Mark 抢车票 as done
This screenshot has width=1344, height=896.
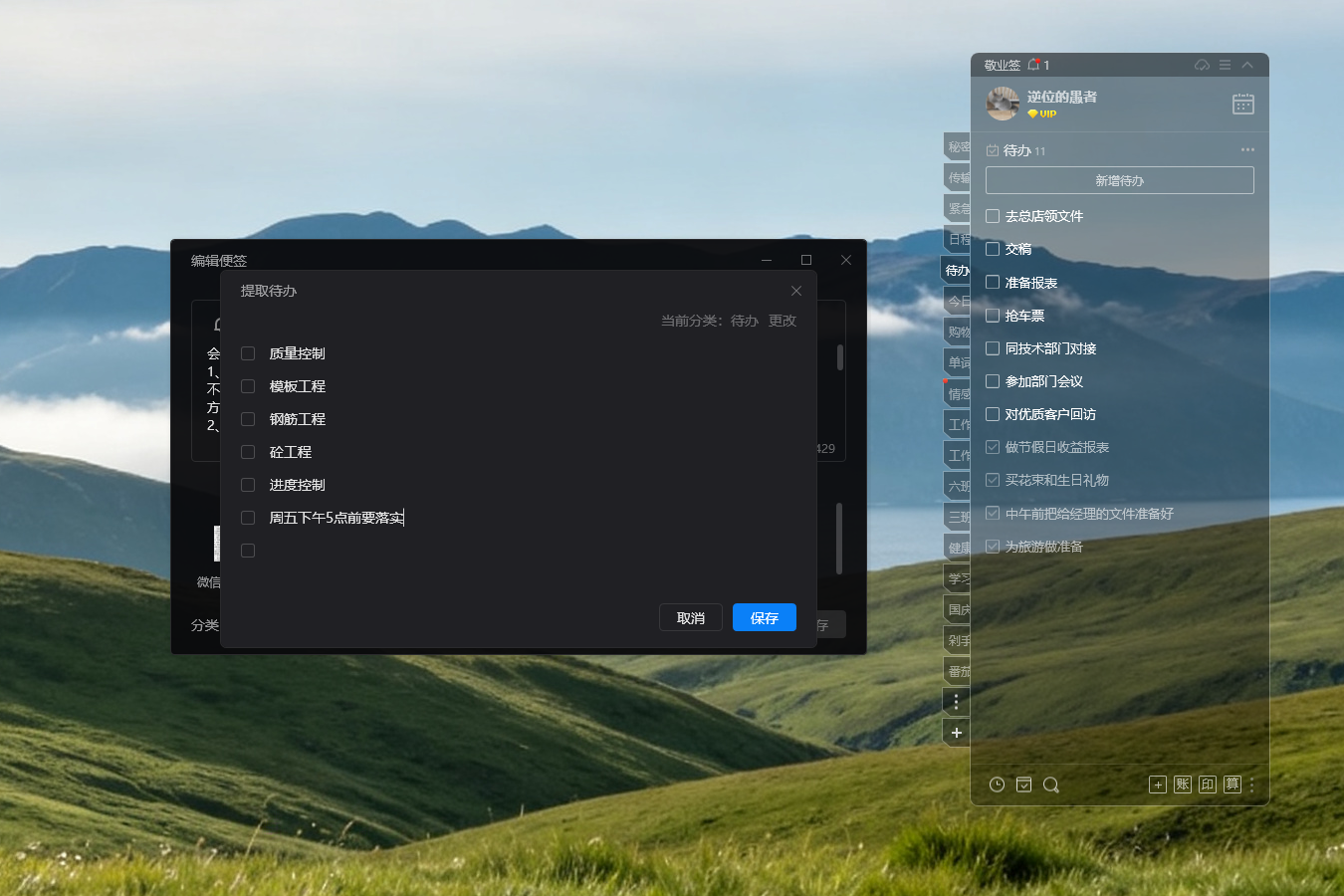[993, 315]
